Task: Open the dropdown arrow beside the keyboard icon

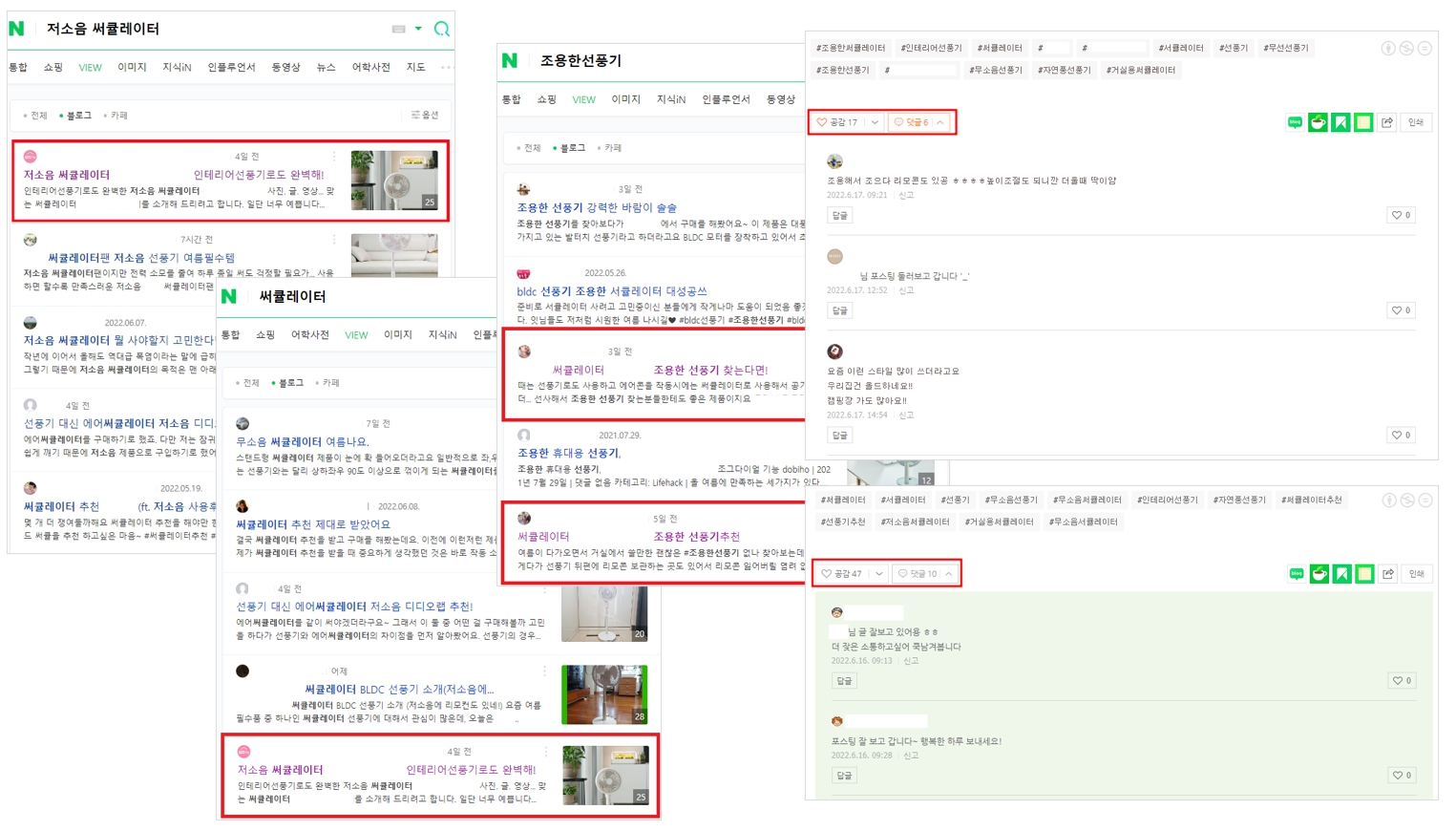Action: pyautogui.click(x=418, y=29)
